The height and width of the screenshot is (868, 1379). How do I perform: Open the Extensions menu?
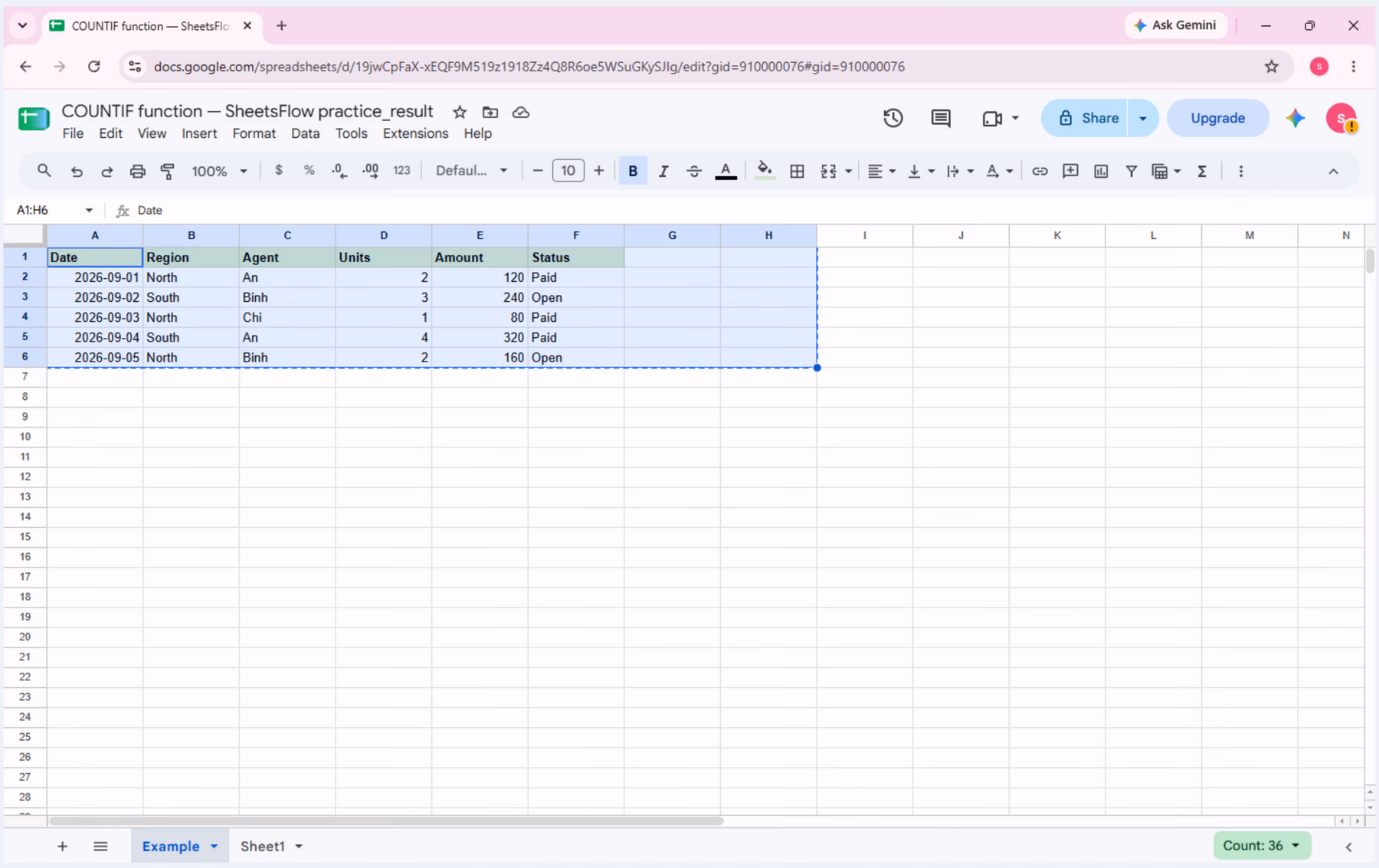pos(415,133)
